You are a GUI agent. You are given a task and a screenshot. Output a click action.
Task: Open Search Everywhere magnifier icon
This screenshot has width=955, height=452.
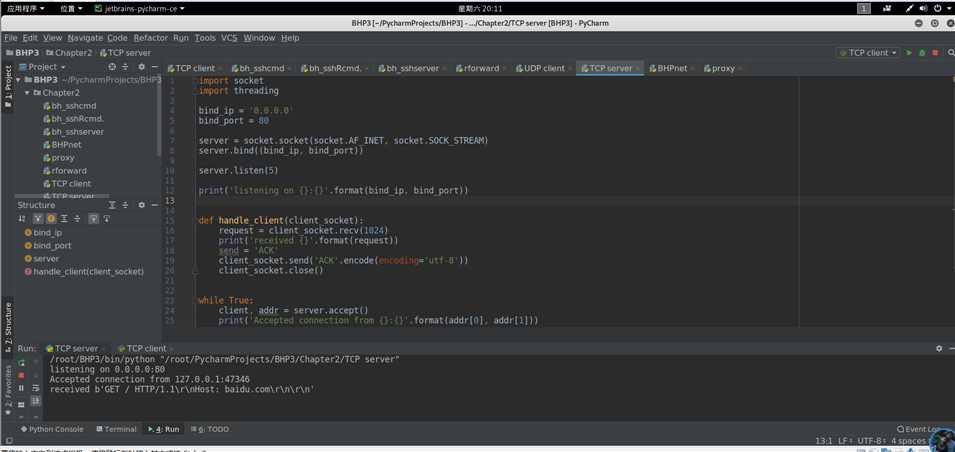click(949, 53)
